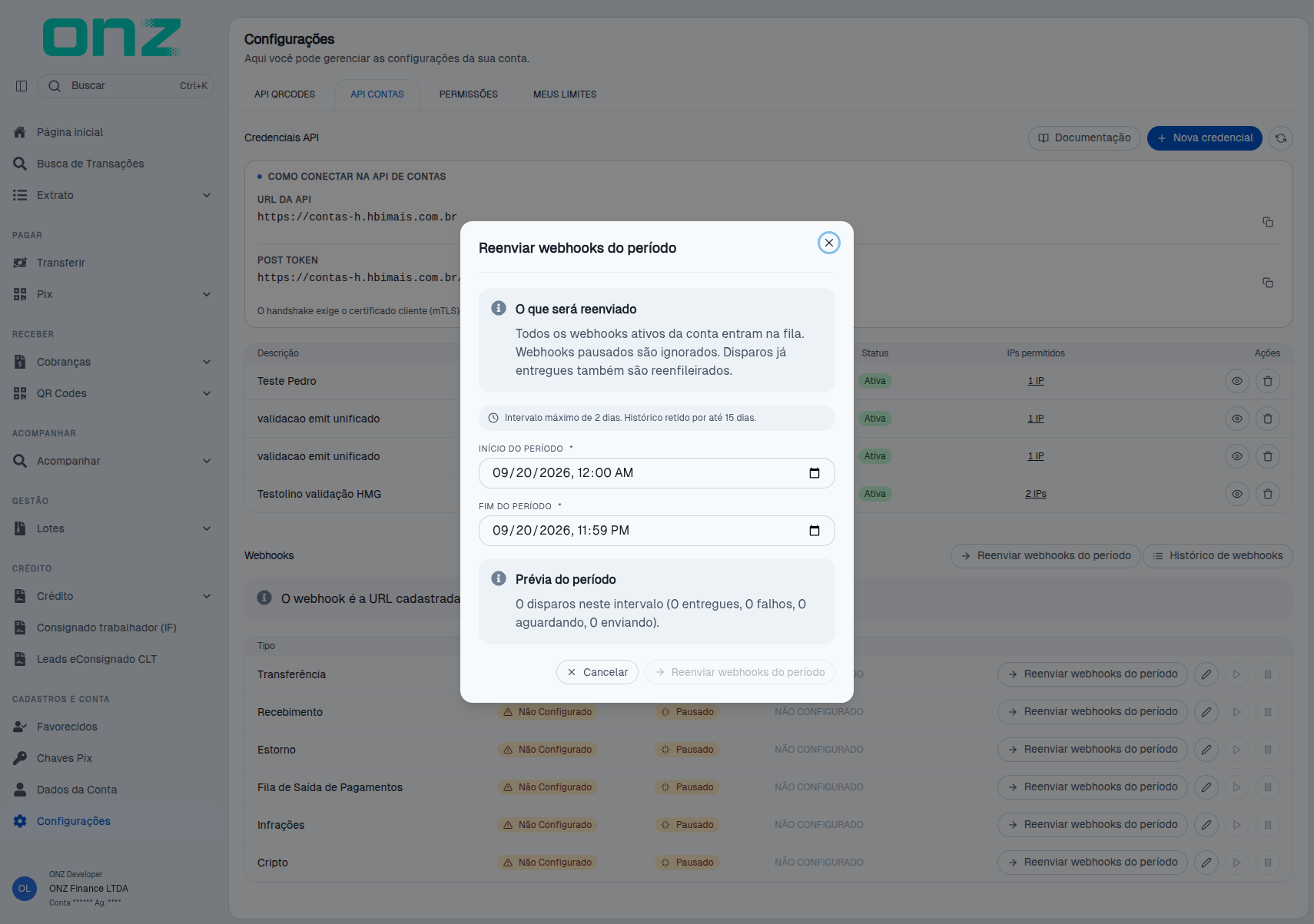Expand the Extrato menu
1314x924 pixels.
(x=112, y=195)
